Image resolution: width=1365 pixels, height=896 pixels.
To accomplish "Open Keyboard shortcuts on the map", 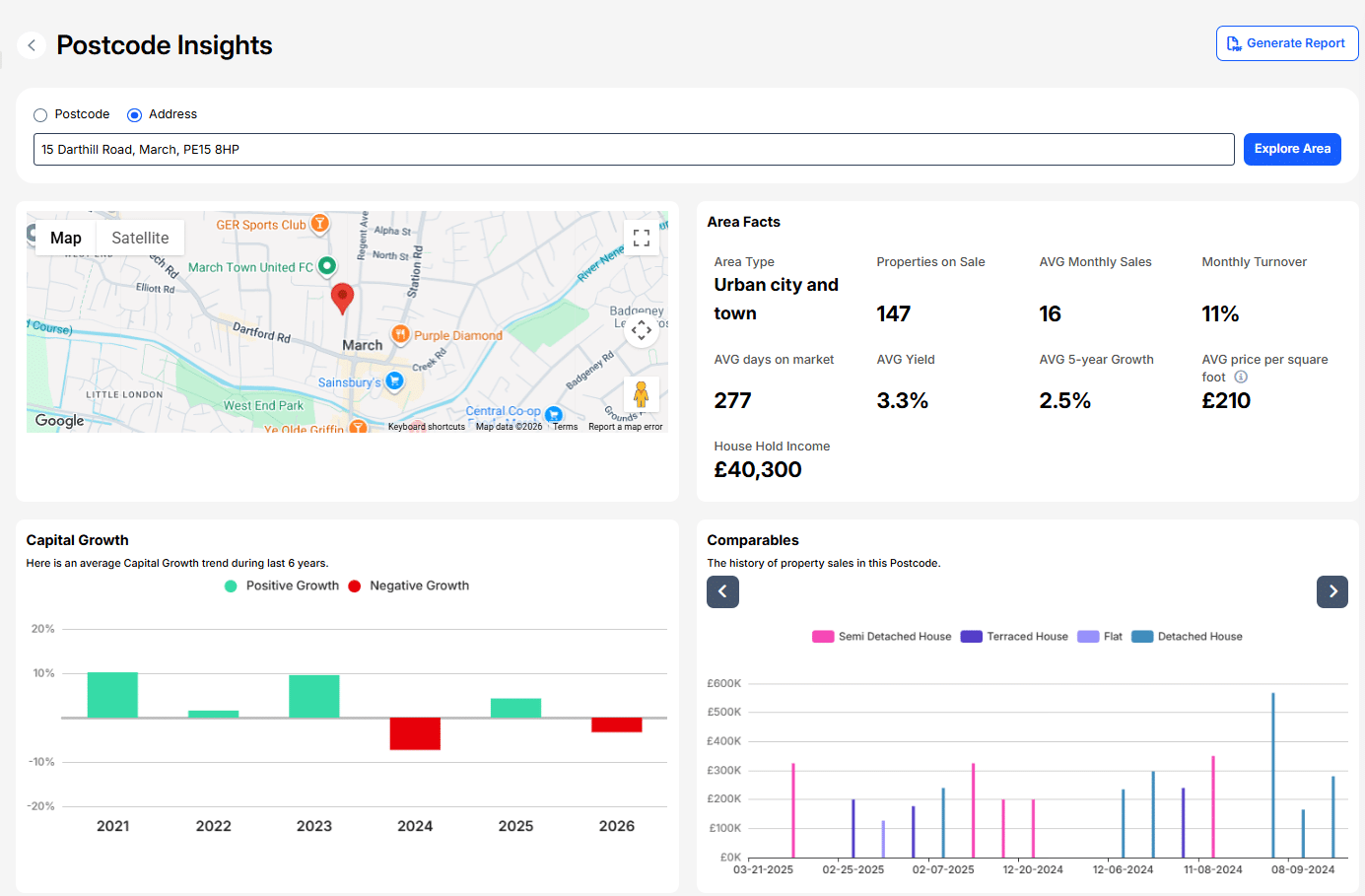I will click(426, 427).
